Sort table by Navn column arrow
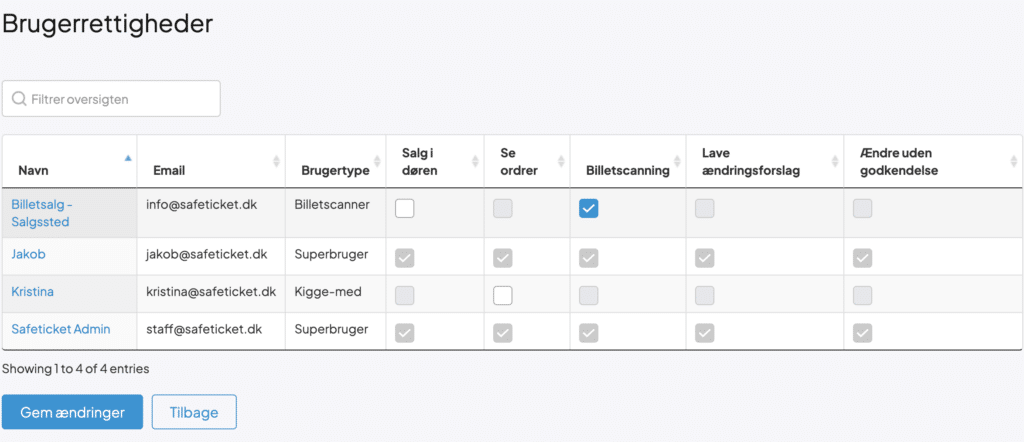The height and width of the screenshot is (442, 1024). click(x=127, y=159)
